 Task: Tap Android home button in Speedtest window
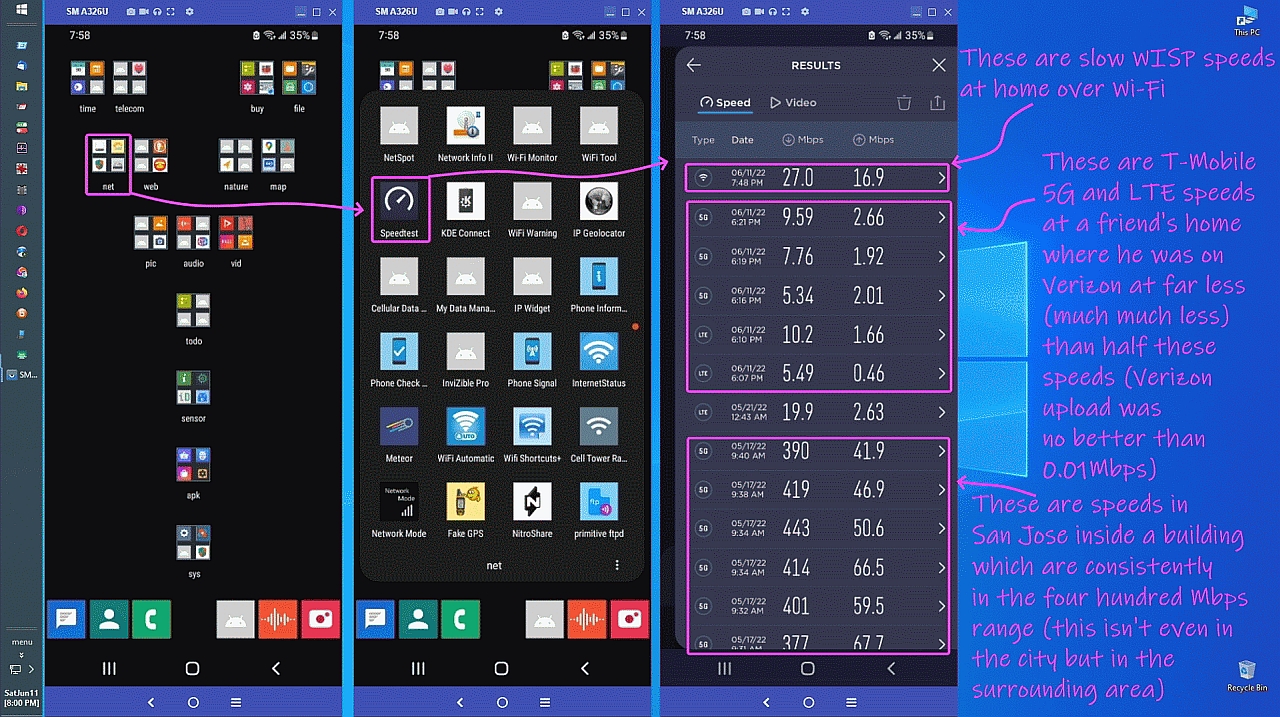tap(807, 668)
